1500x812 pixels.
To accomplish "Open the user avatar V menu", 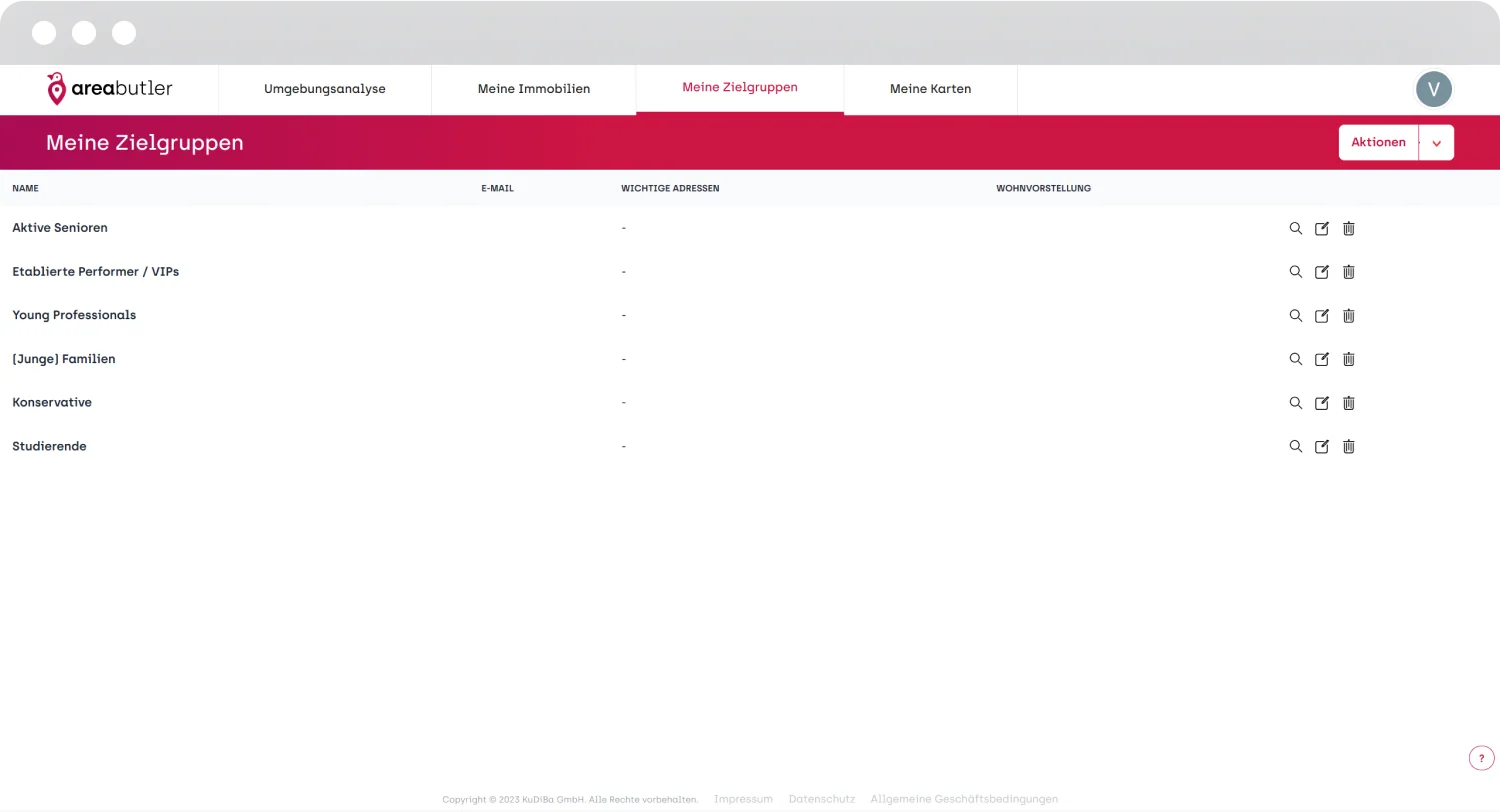I will (x=1434, y=89).
